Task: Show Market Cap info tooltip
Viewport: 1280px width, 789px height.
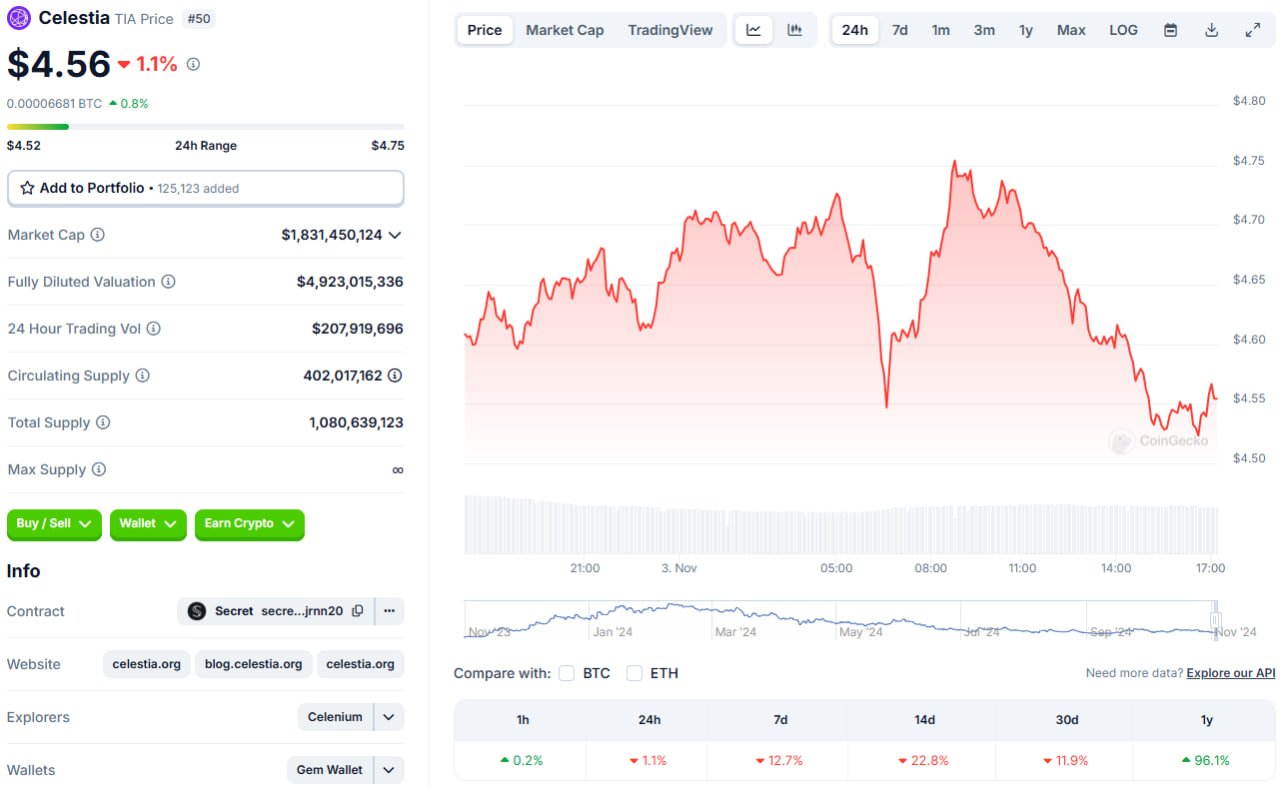Action: click(x=97, y=235)
